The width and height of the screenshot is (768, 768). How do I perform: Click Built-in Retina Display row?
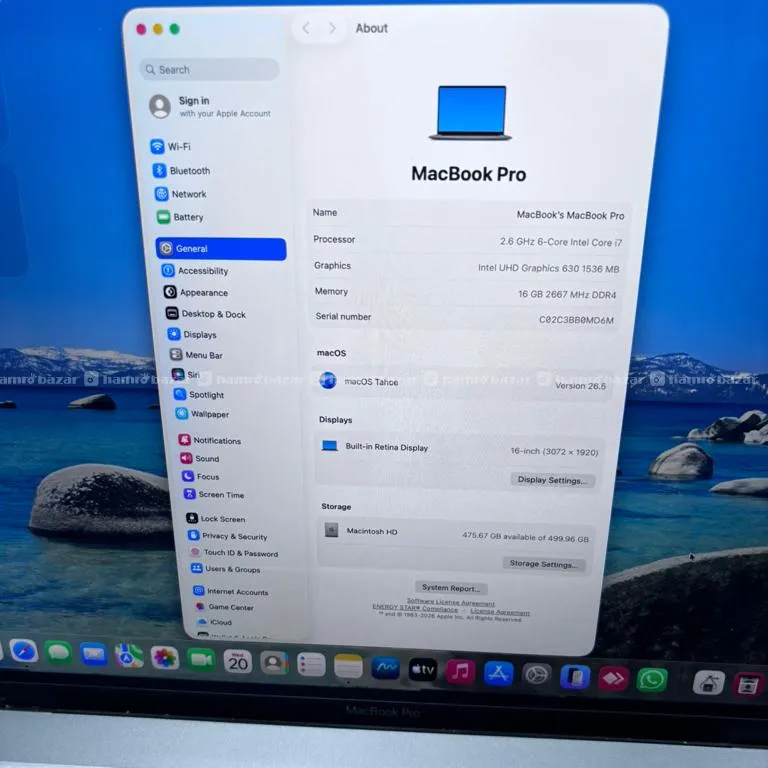459,449
